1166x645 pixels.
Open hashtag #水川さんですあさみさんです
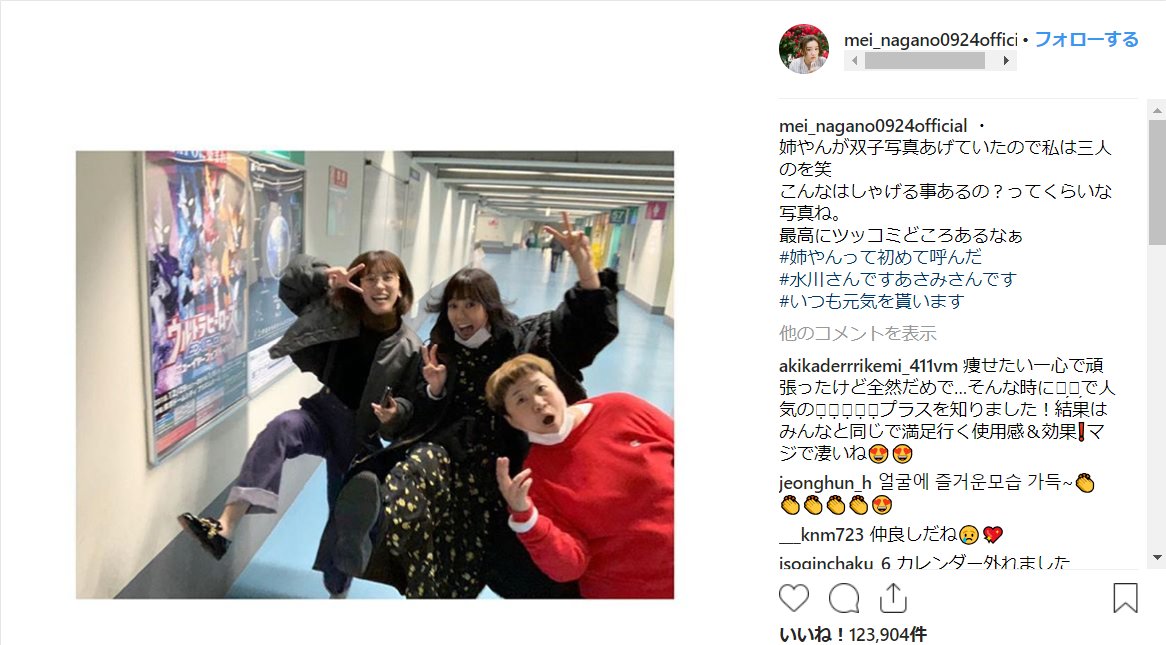(x=898, y=280)
